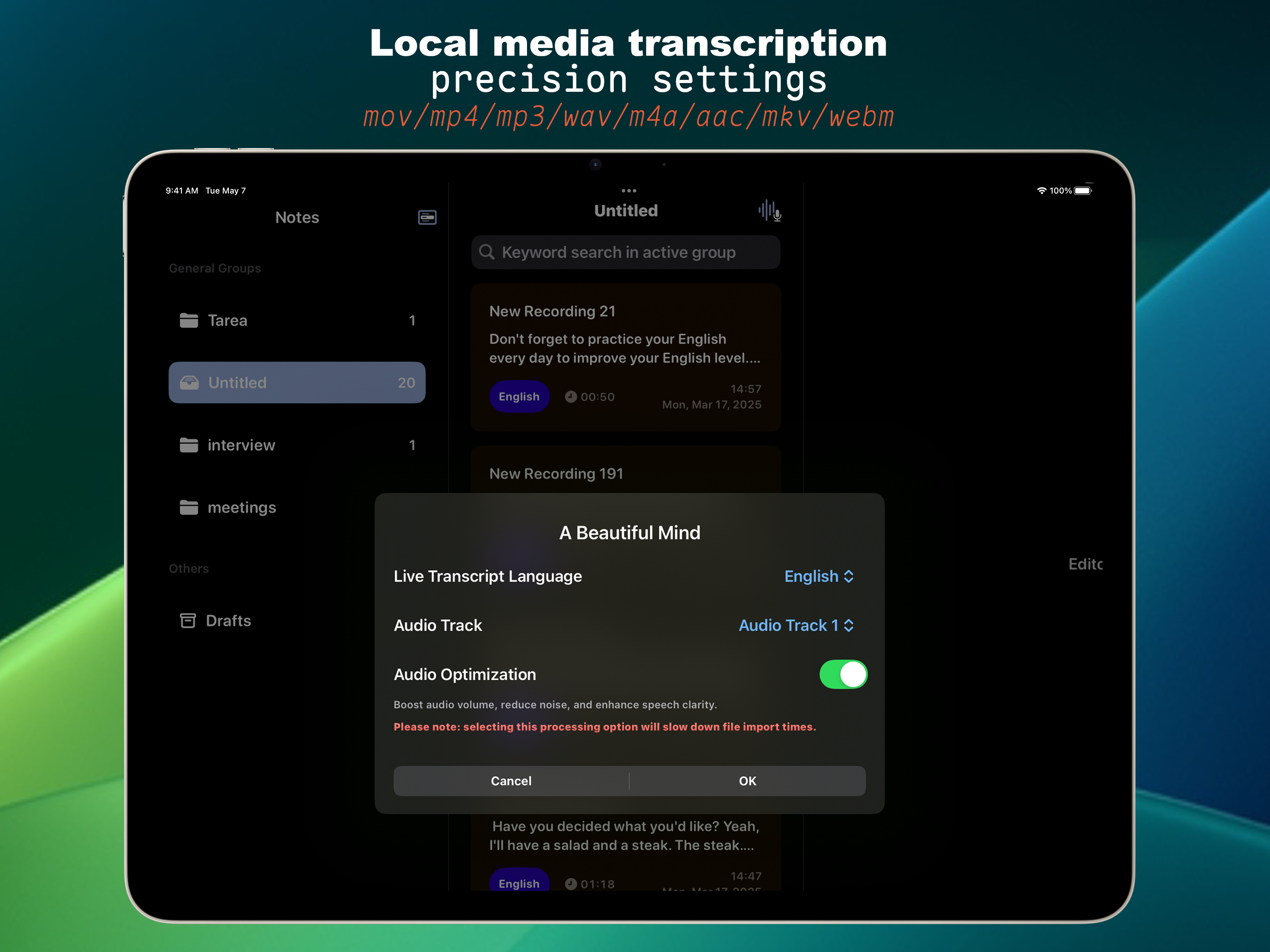The height and width of the screenshot is (952, 1270).
Task: Click the 00:50 duration text
Action: click(x=597, y=397)
